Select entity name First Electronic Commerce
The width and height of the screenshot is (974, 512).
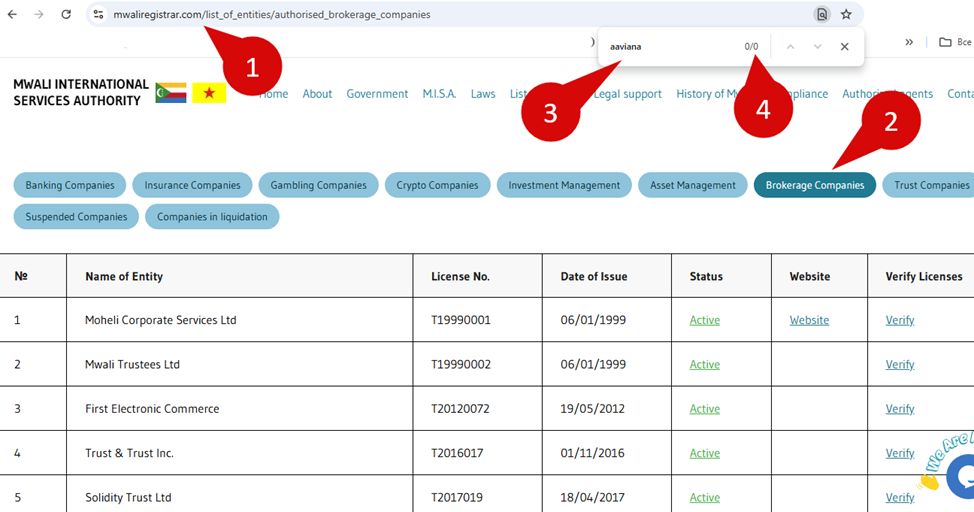[152, 409]
